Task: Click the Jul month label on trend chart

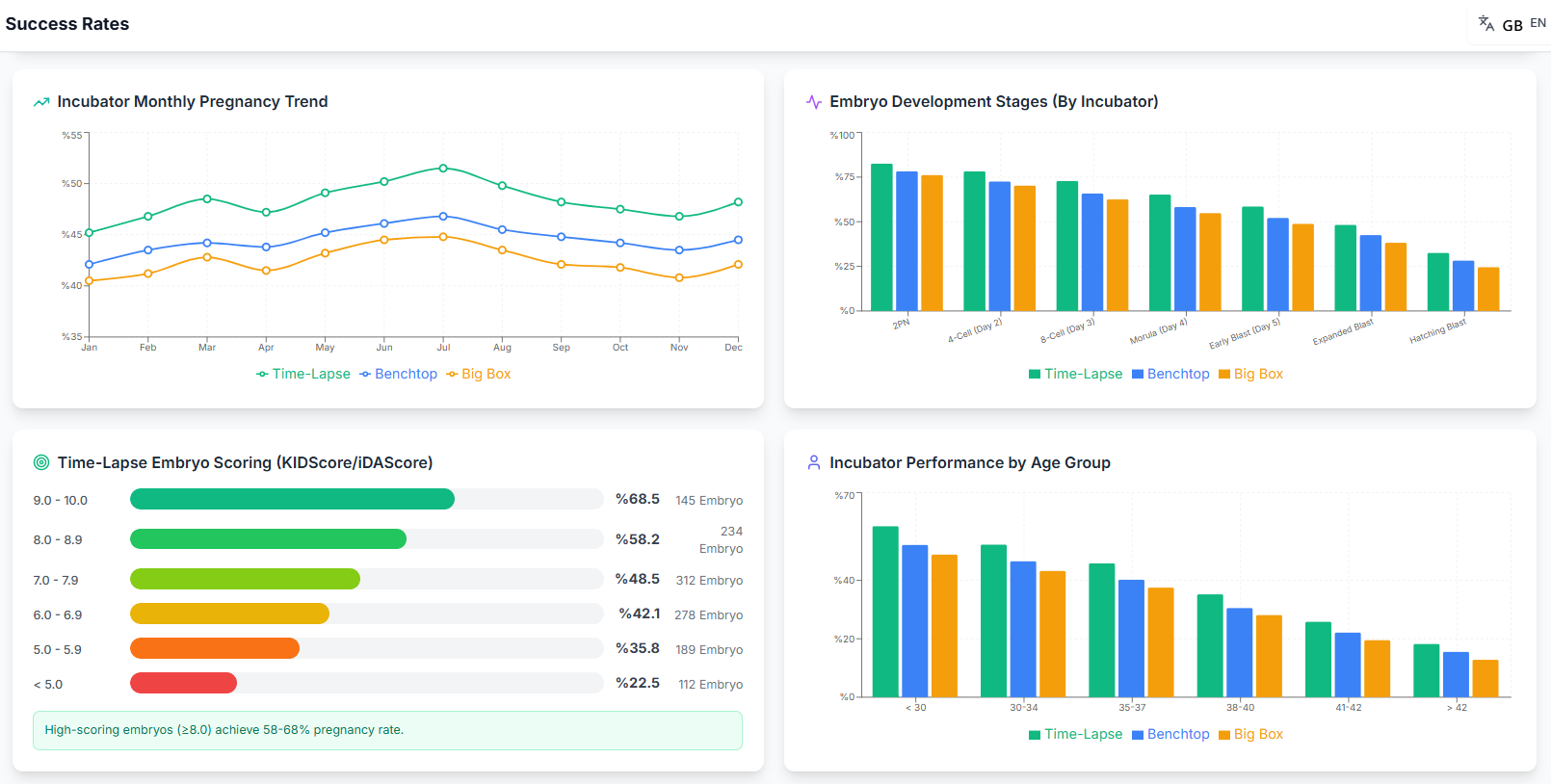Action: 443,347
